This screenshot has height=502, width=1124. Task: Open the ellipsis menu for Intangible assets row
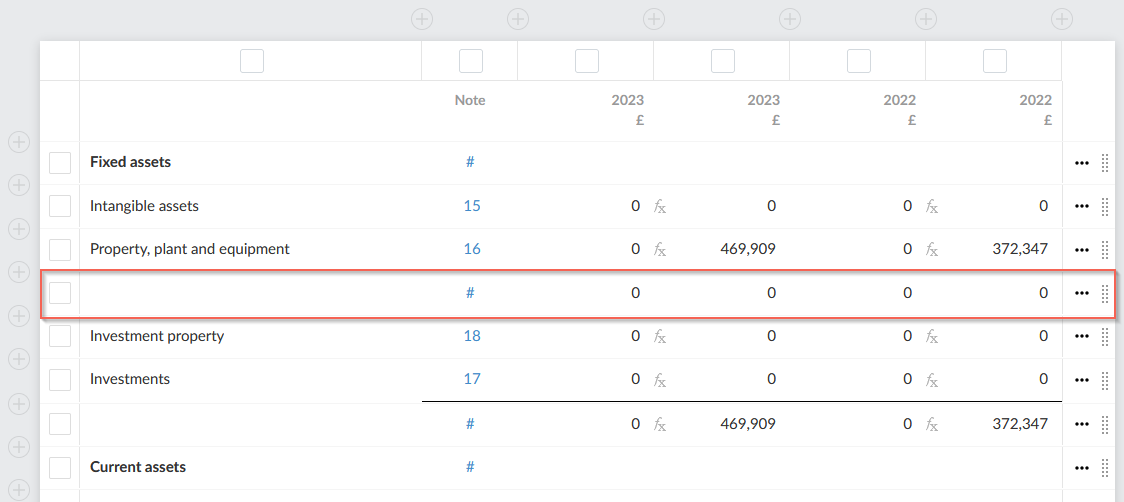pos(1082,207)
